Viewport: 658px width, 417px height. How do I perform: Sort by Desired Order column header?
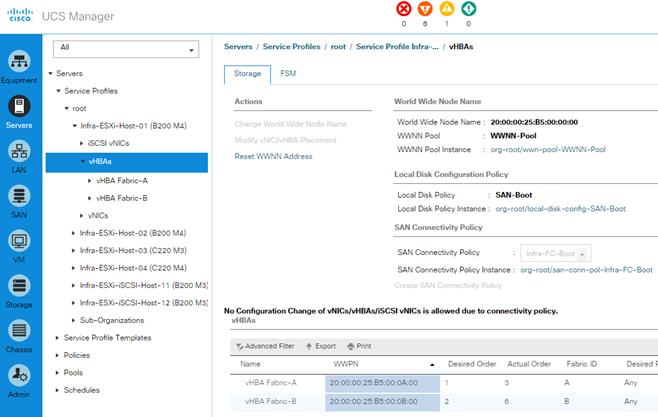coord(472,364)
